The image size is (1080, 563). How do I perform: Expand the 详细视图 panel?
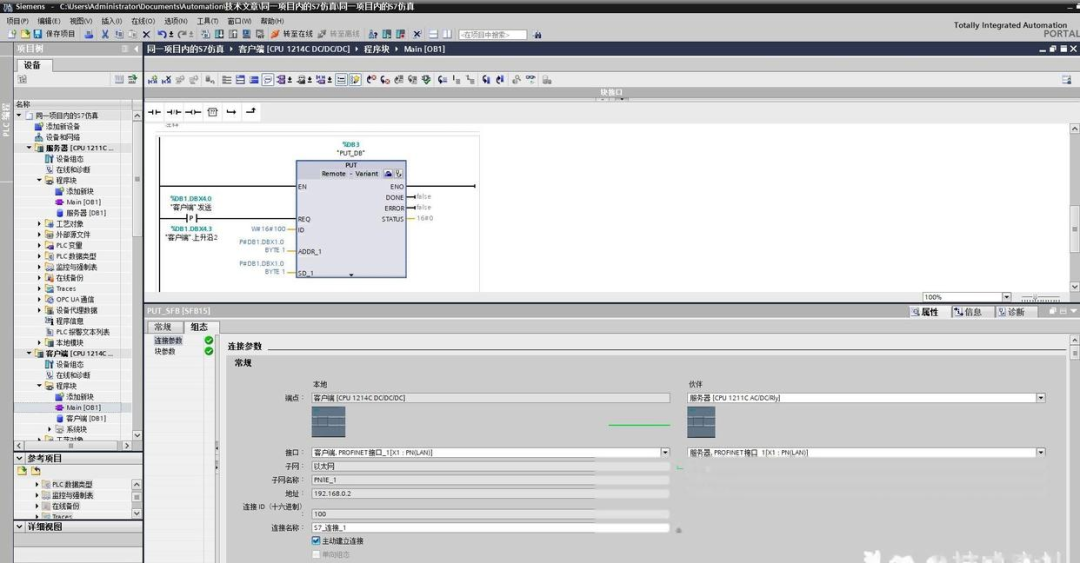tap(19, 526)
